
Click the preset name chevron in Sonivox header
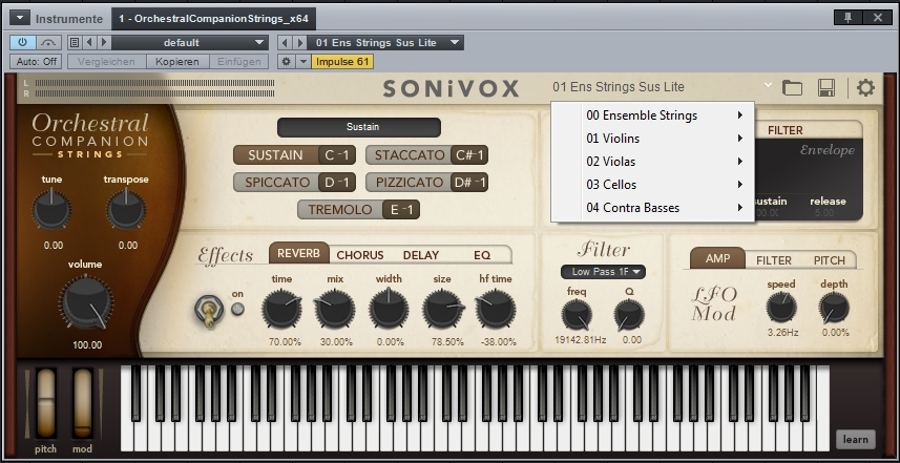(768, 85)
